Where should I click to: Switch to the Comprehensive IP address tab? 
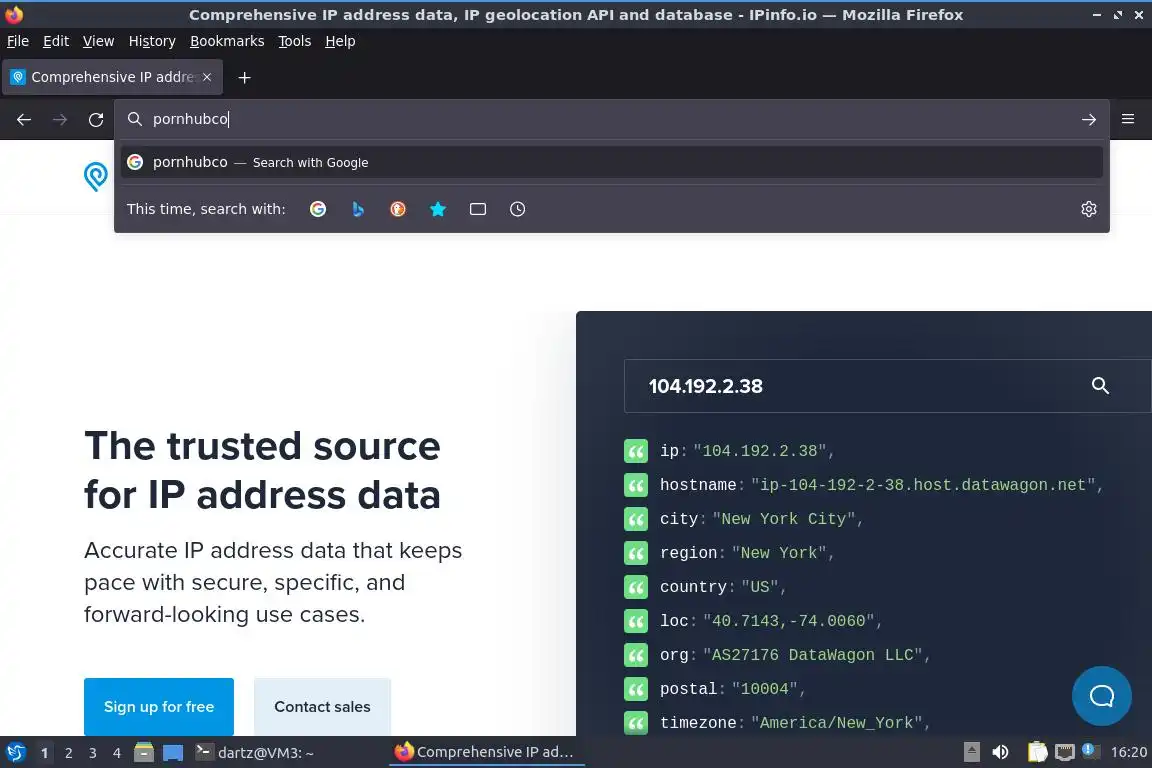(x=112, y=77)
